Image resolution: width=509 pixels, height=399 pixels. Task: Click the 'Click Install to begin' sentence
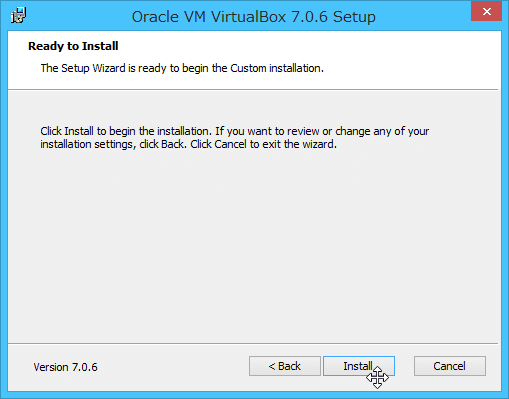tap(126, 131)
